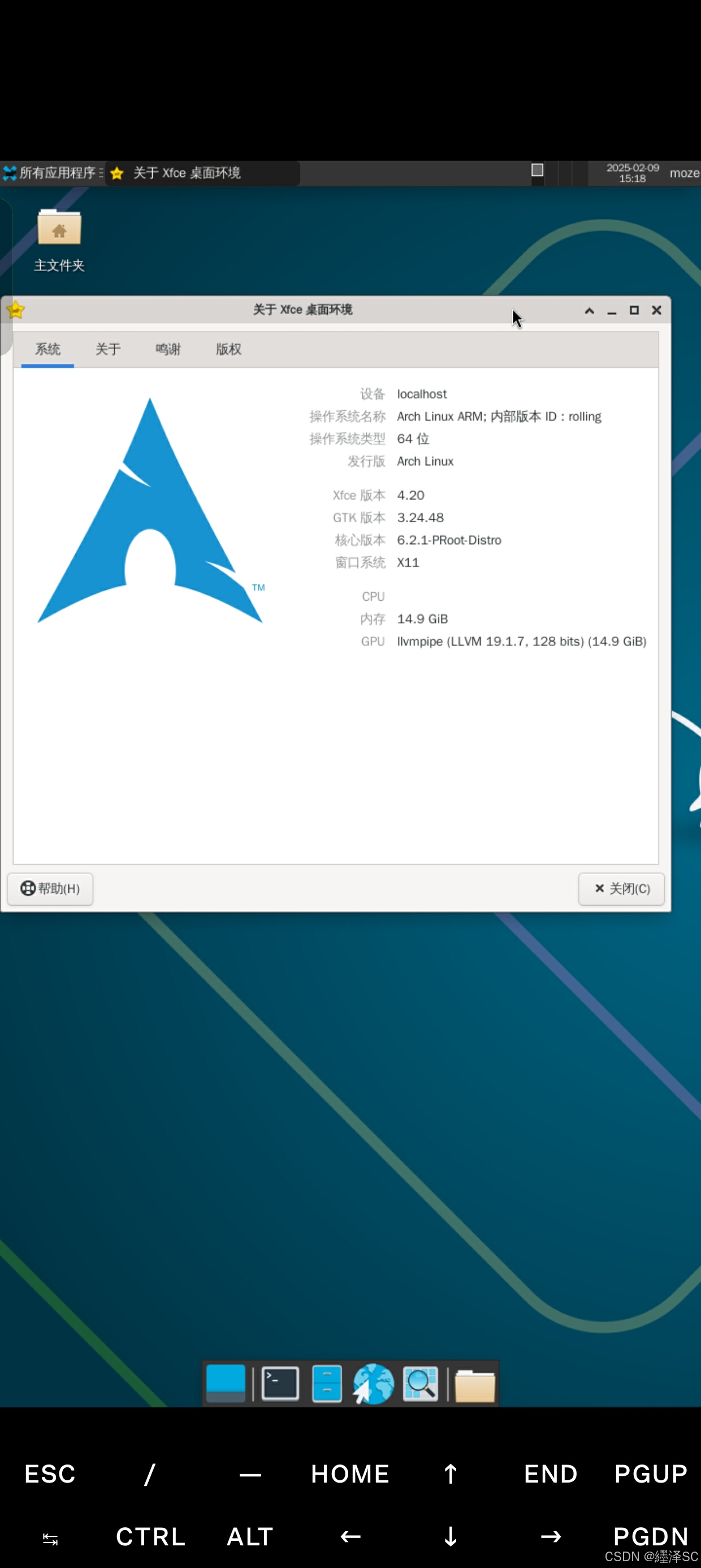Tap the left arrow key on extra keys bar
This screenshot has width=701, height=1568.
[350, 1537]
